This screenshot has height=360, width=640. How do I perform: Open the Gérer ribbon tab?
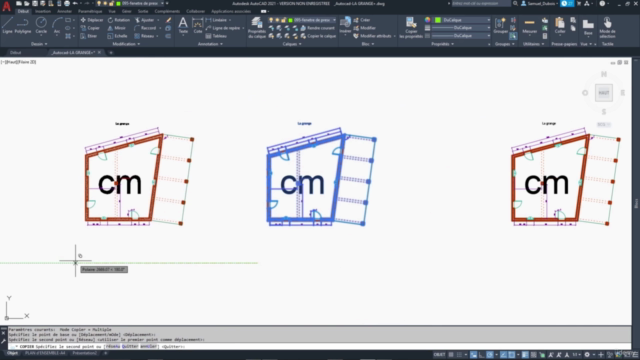tap(127, 11)
